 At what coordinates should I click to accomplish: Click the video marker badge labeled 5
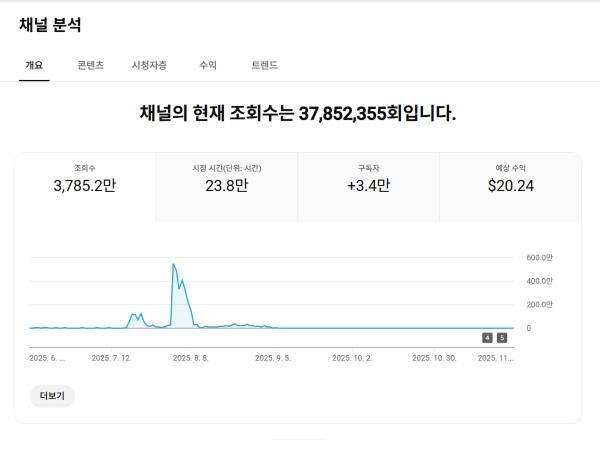point(502,338)
